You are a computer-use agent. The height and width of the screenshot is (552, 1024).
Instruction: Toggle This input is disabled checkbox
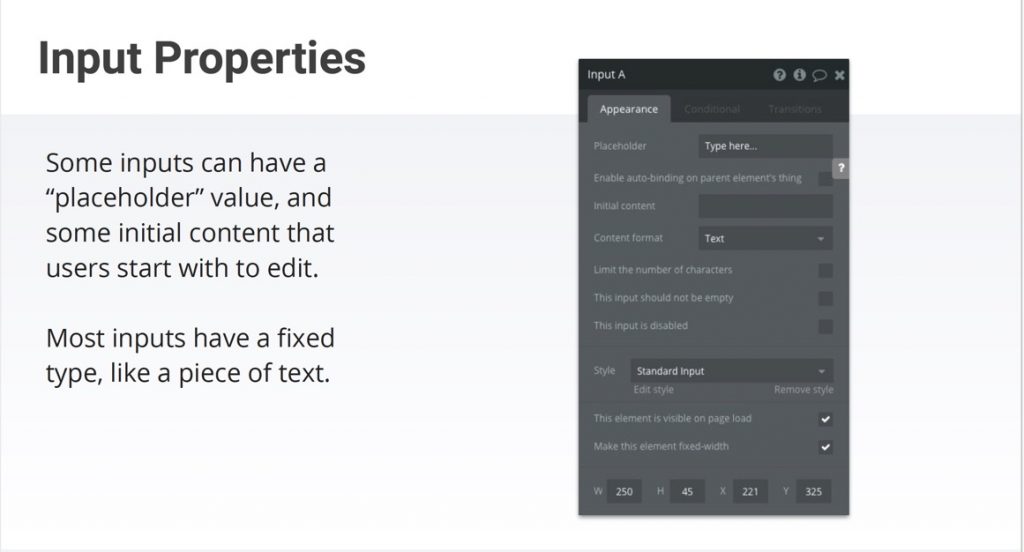pyautogui.click(x=825, y=327)
